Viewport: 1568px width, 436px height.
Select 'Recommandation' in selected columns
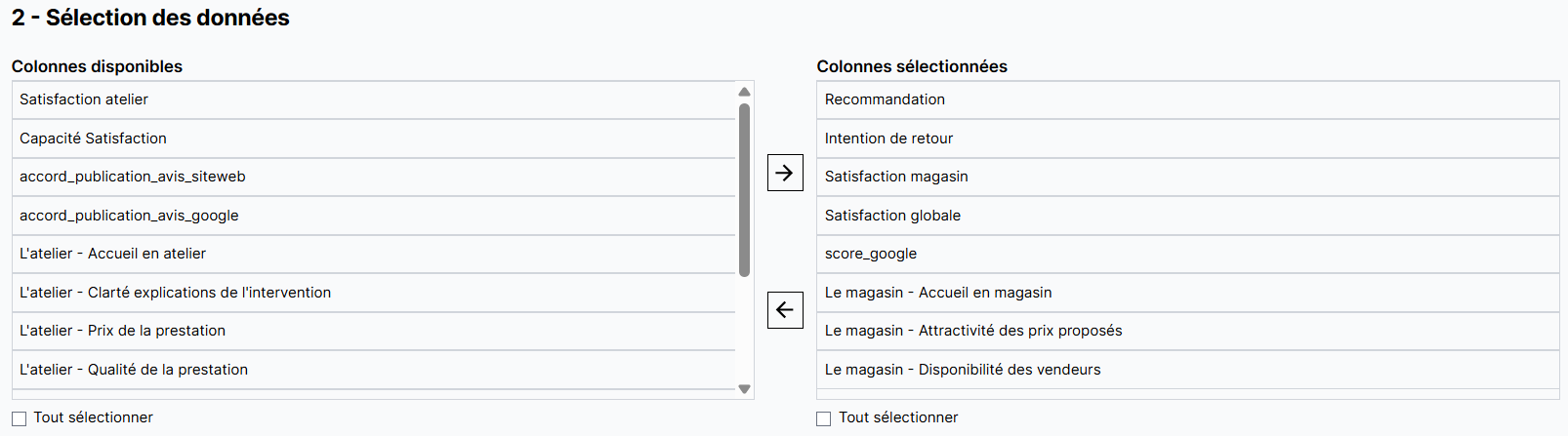coord(885,99)
